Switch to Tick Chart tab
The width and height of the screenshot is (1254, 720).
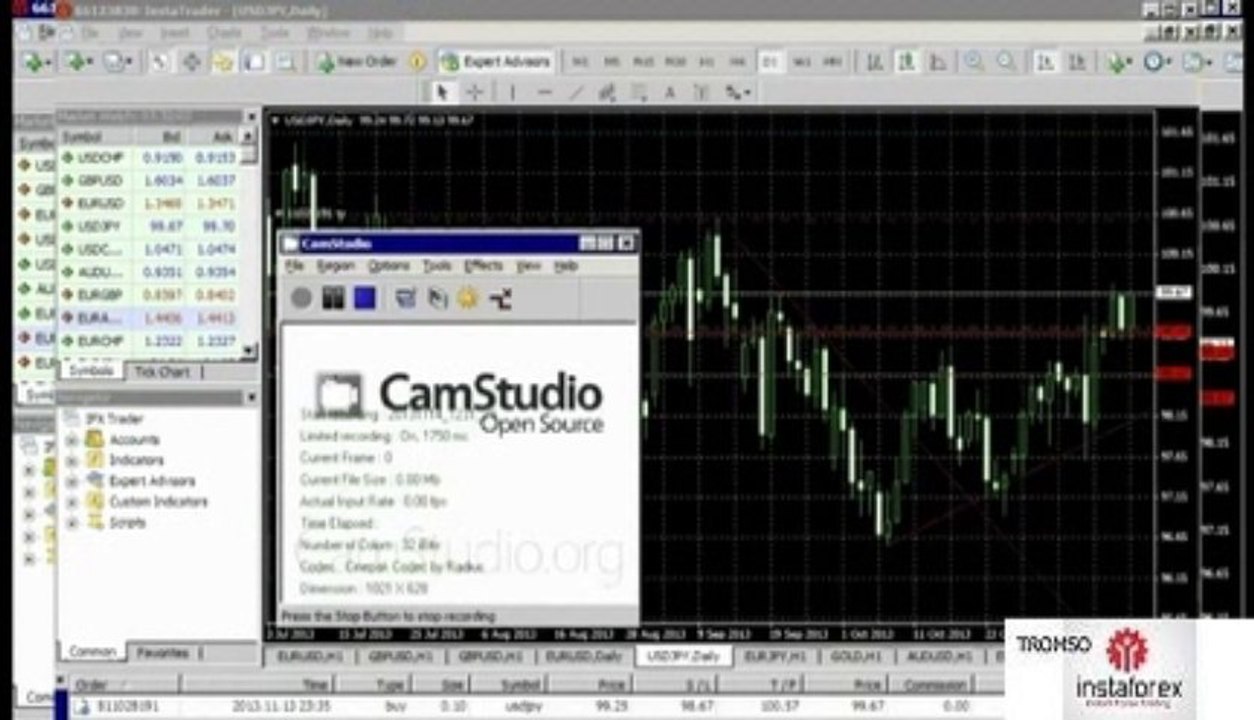coord(162,372)
